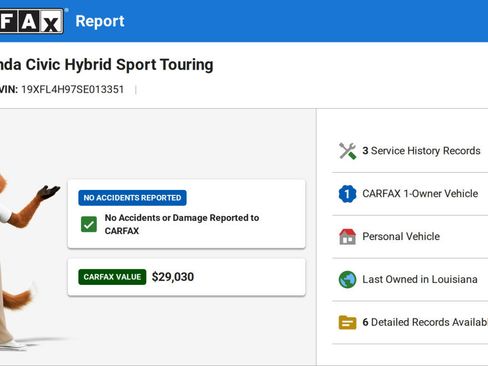The image size is (488, 366).
Task: Click the NO ACCIDENTS REPORTED badge
Action: [132, 198]
